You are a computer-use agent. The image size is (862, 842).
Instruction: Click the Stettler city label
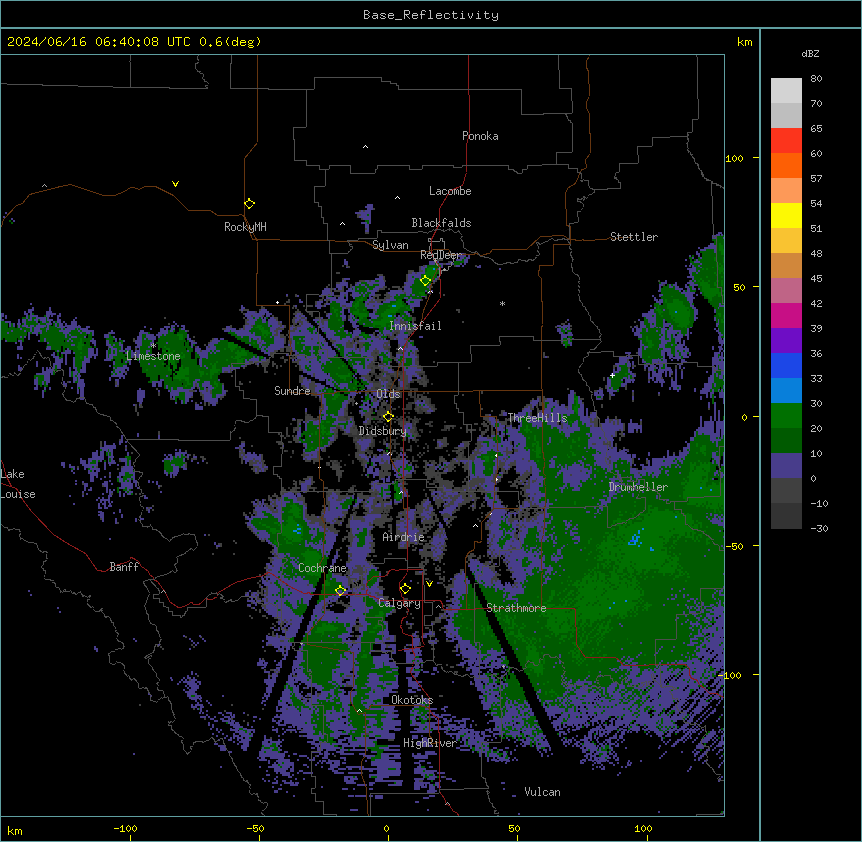[634, 237]
